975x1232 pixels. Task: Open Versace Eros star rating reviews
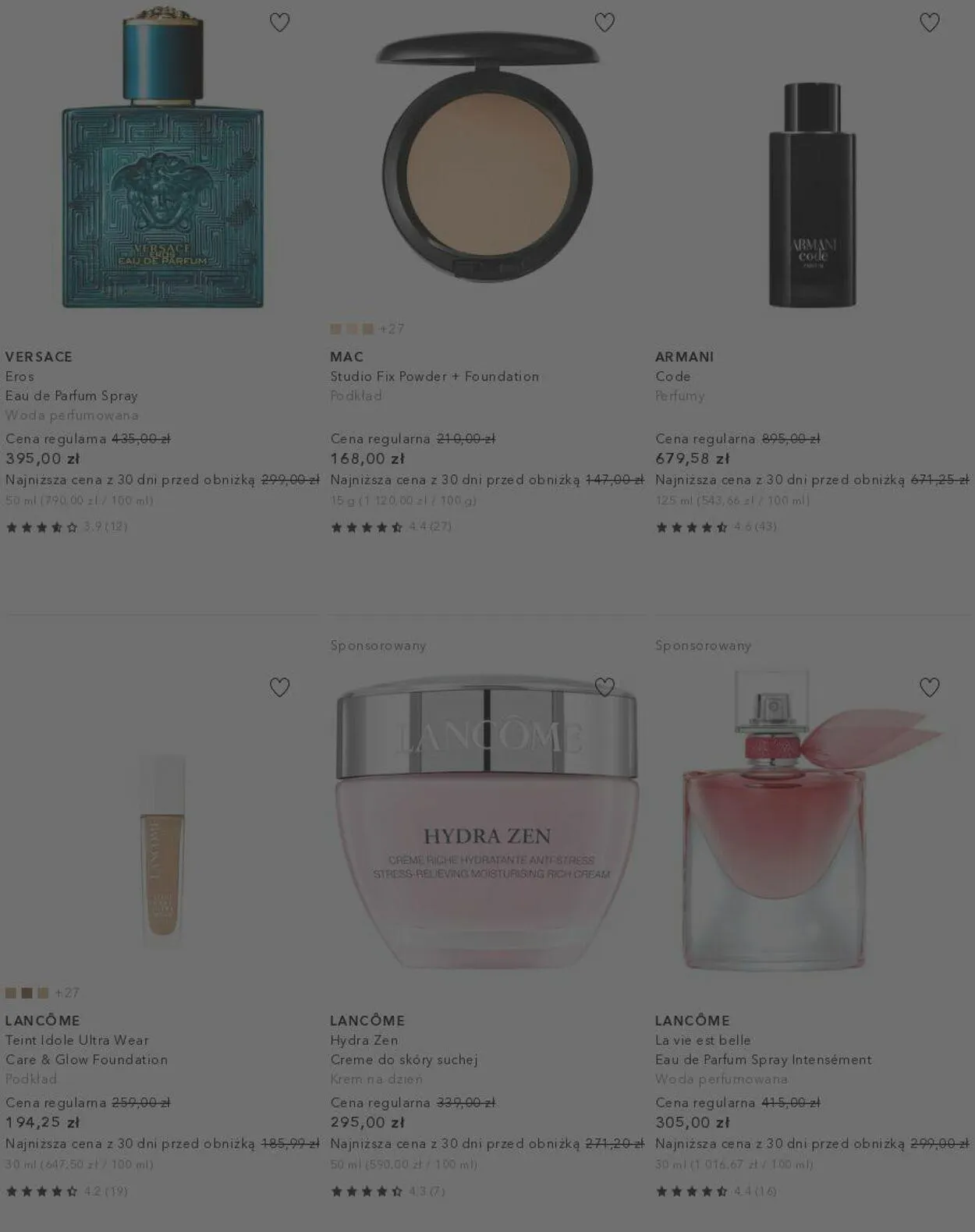tap(66, 527)
